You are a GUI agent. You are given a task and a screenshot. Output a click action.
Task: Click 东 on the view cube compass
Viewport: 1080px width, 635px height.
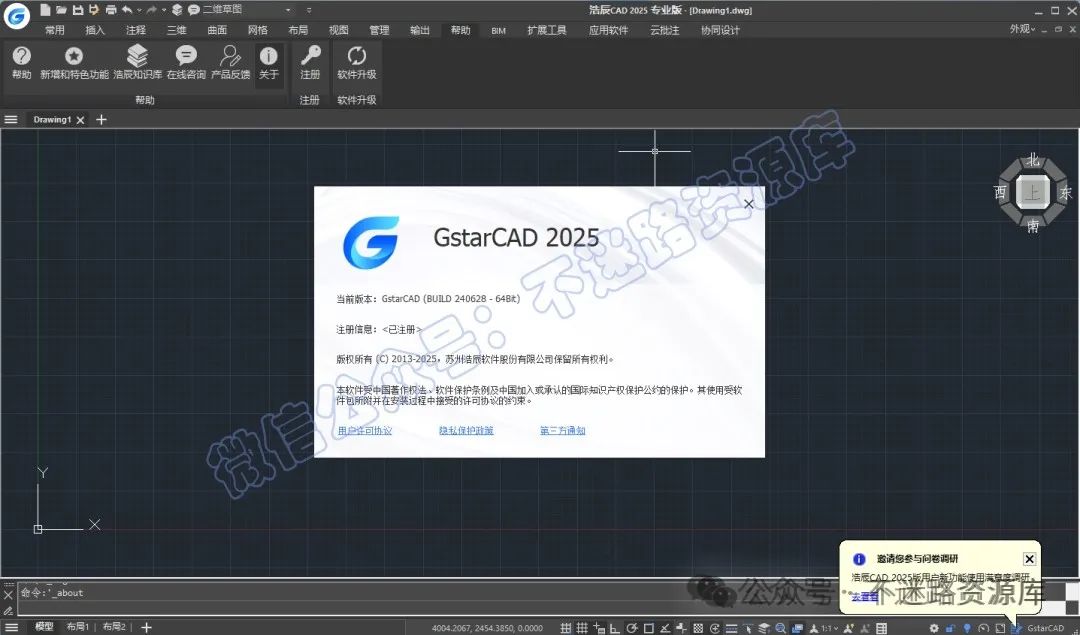click(1066, 193)
